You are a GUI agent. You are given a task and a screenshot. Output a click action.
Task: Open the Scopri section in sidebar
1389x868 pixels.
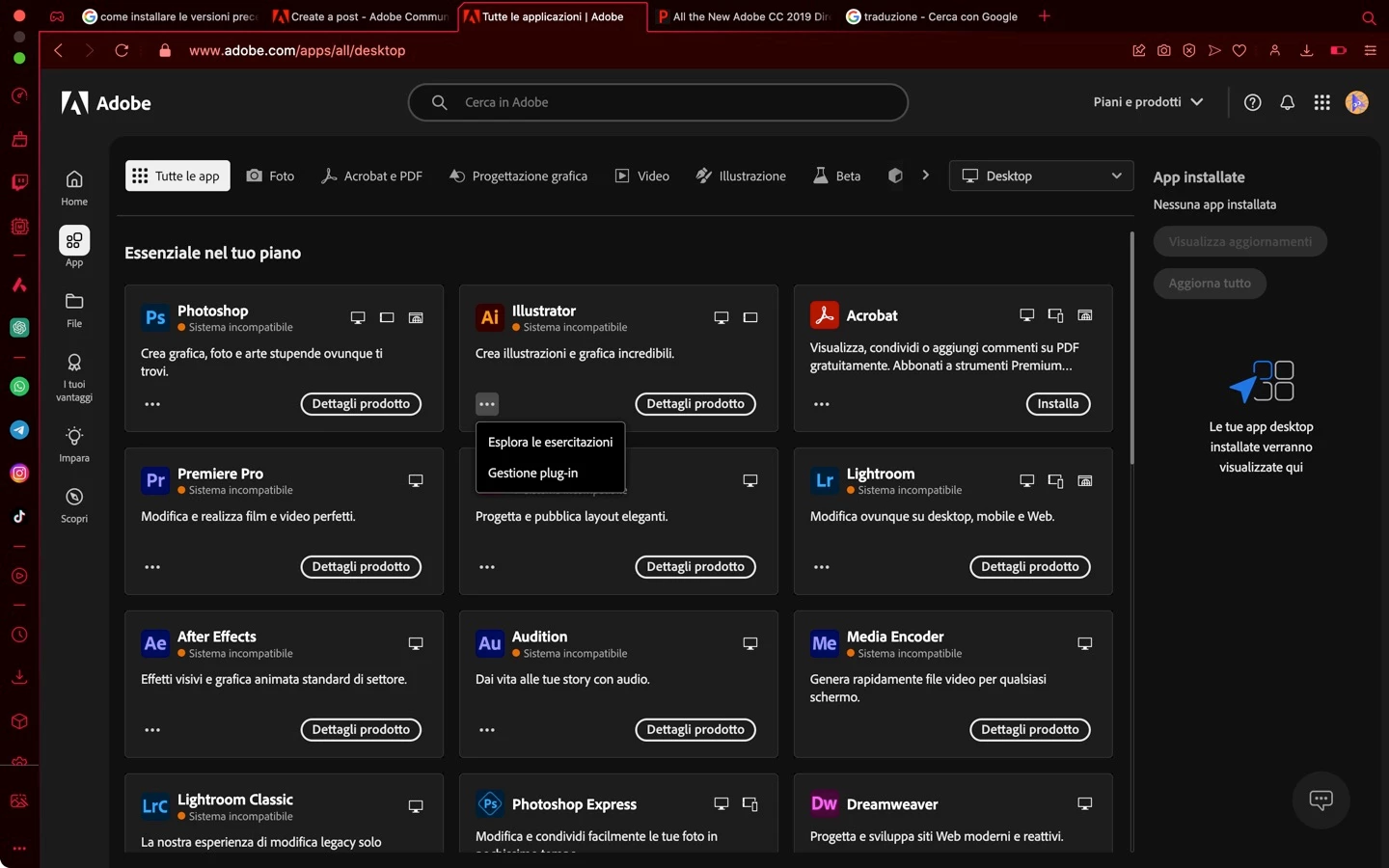click(x=74, y=504)
